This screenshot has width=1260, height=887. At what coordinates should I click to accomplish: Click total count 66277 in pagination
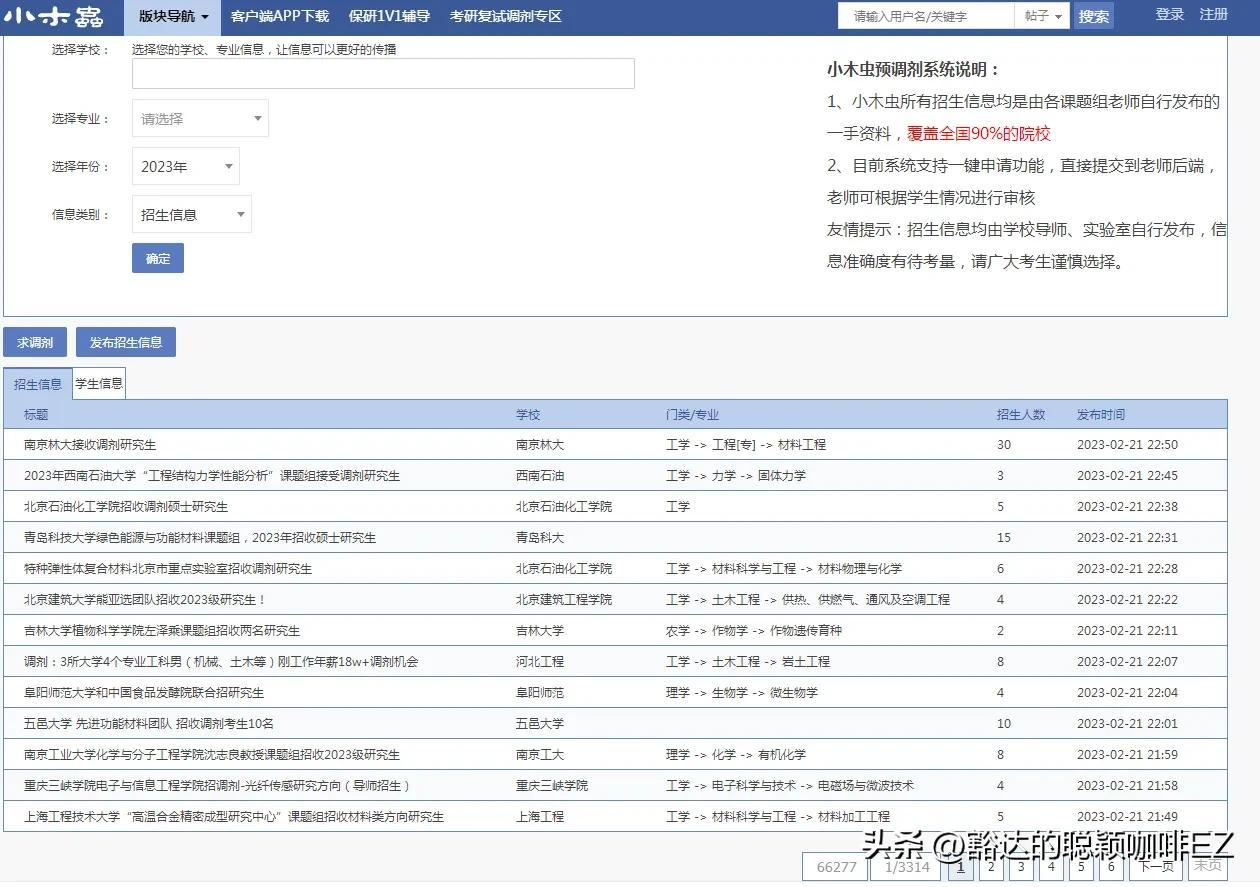tap(836, 867)
